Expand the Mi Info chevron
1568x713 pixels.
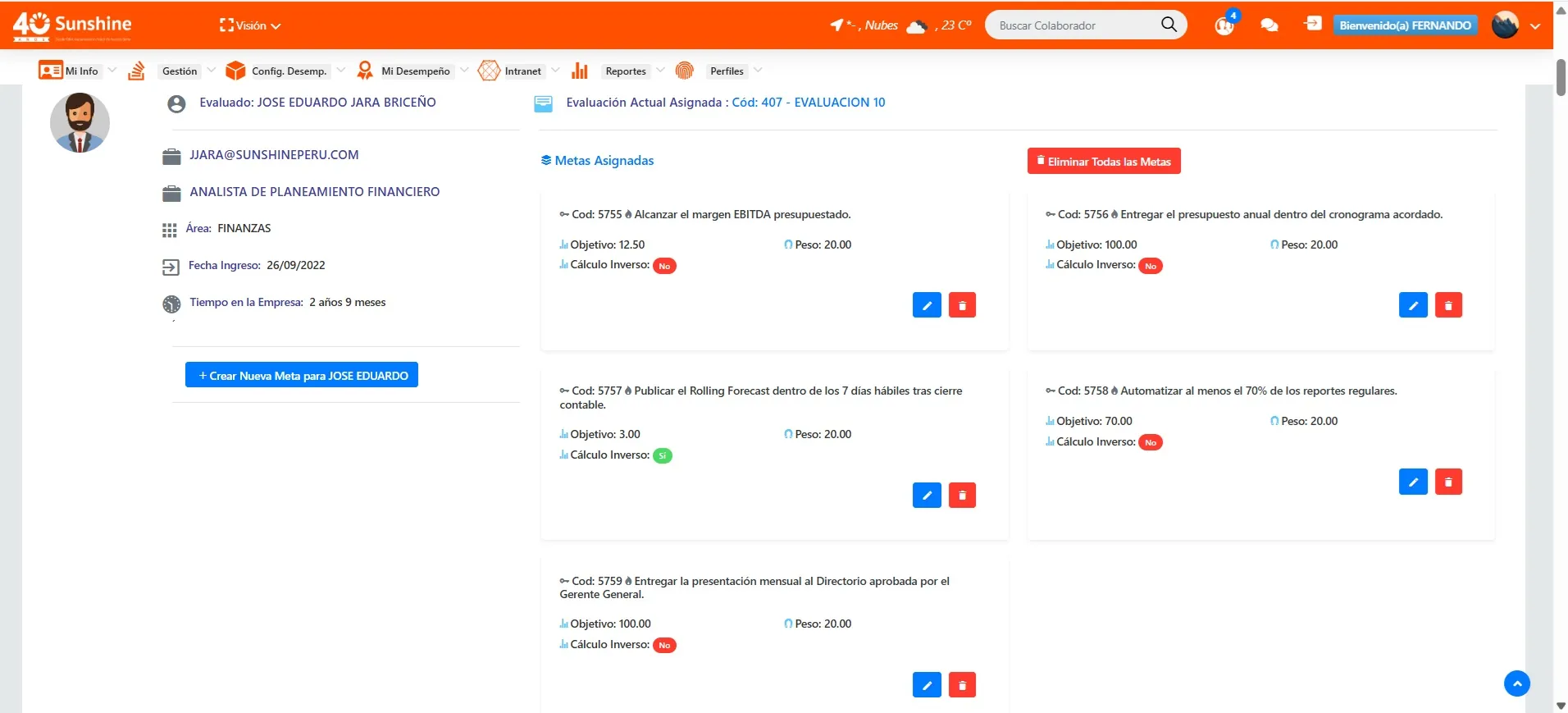pos(112,71)
